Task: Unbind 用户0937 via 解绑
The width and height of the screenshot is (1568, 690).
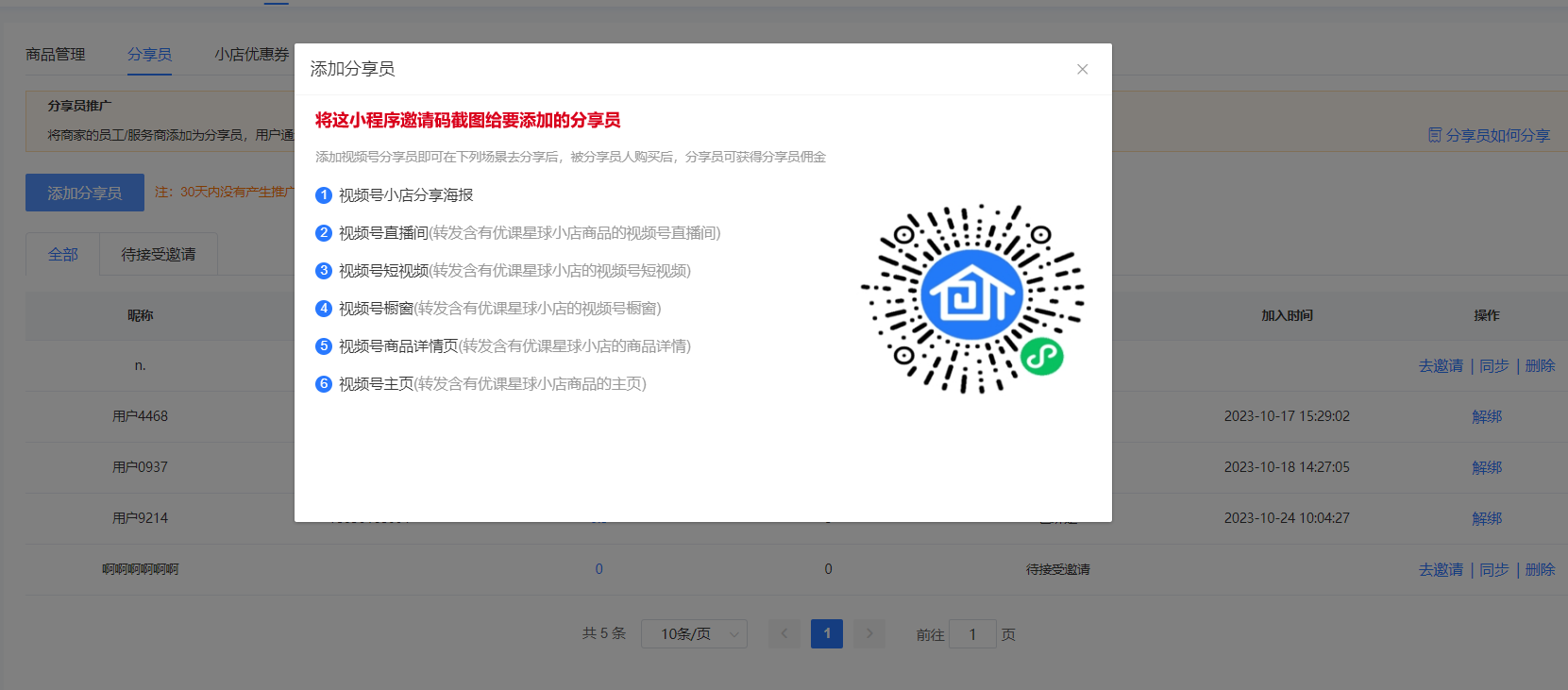Action: 1486,467
